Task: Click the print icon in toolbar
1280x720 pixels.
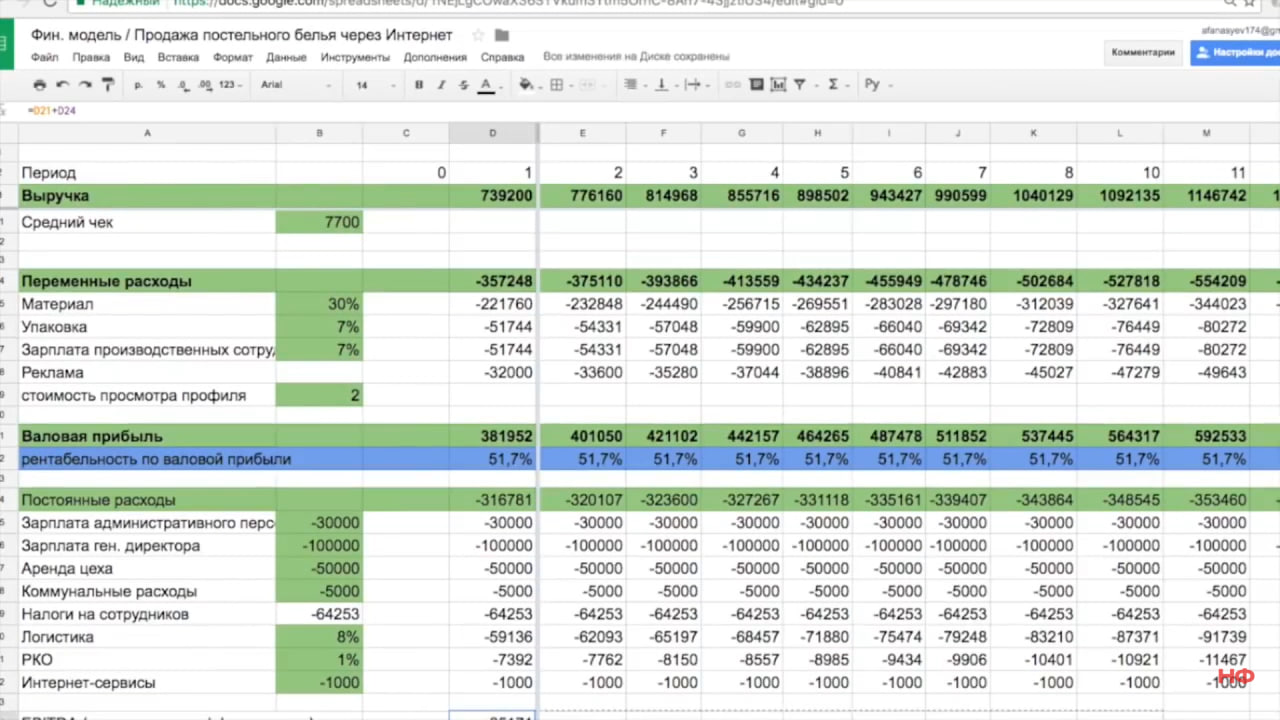Action: (x=40, y=85)
